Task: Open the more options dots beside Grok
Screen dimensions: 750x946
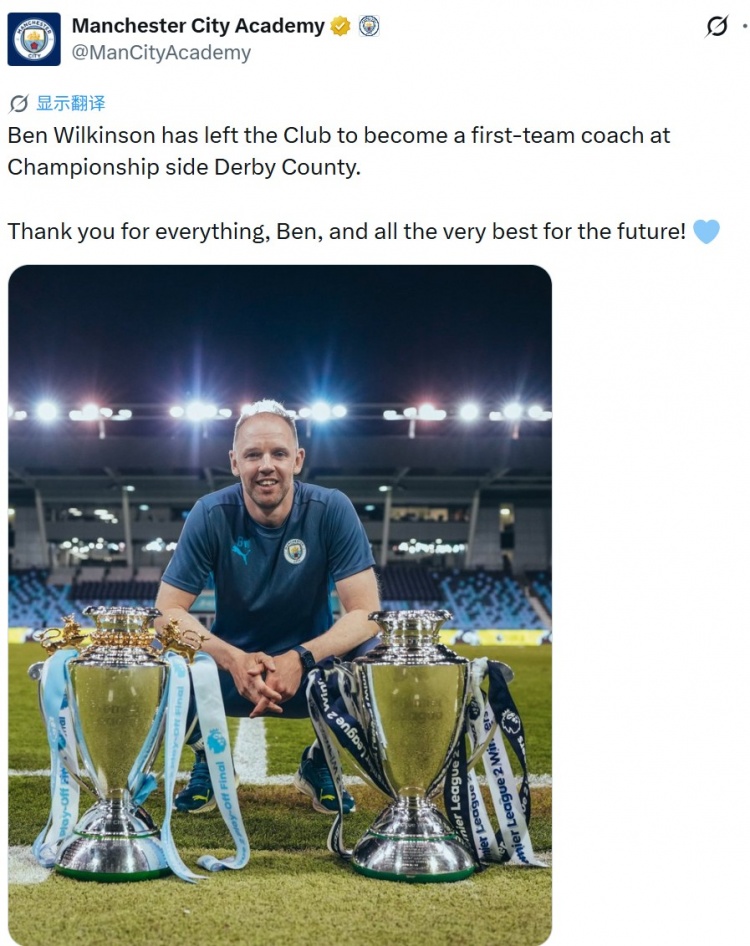Action: (745, 26)
